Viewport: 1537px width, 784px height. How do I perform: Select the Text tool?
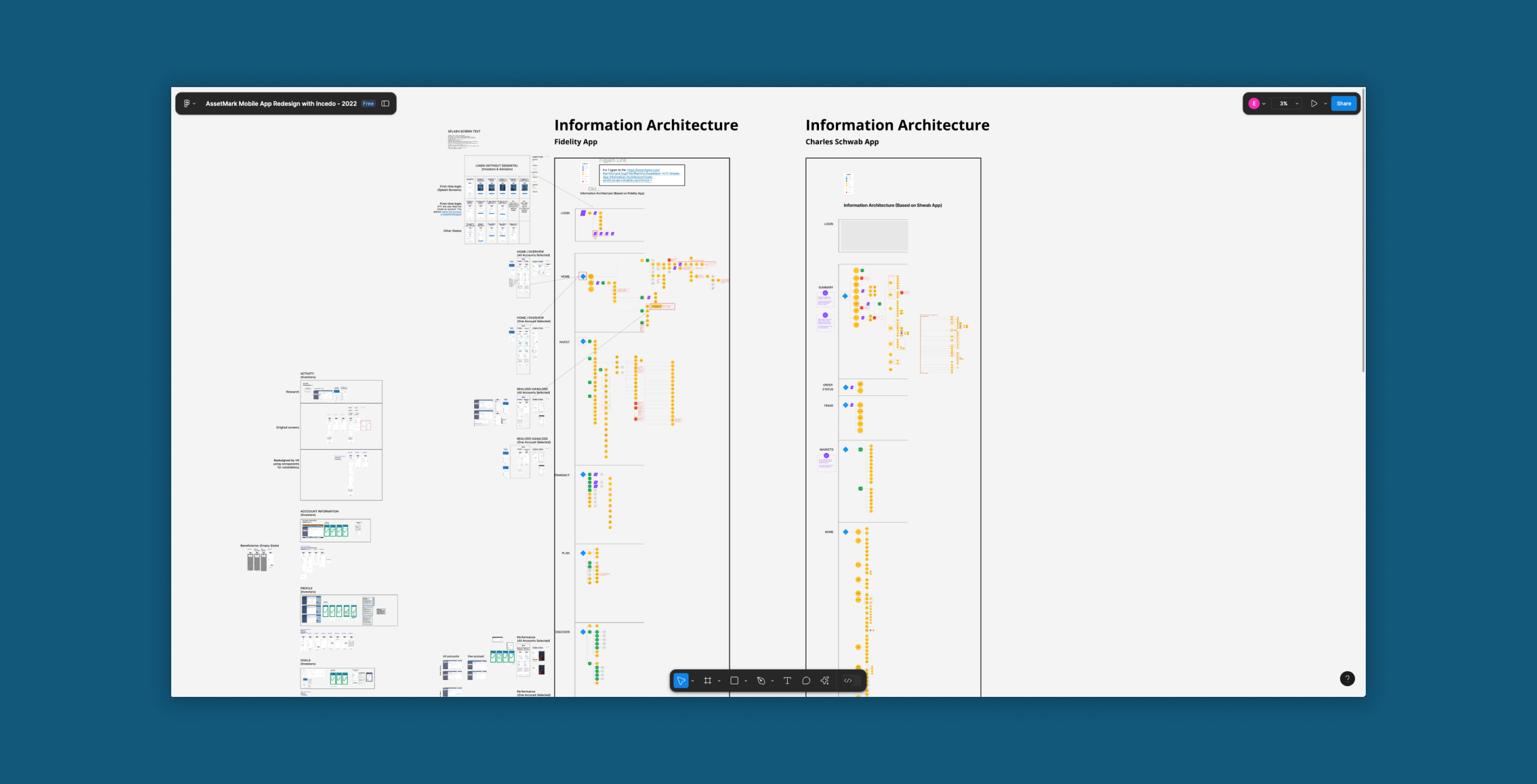pyautogui.click(x=787, y=681)
